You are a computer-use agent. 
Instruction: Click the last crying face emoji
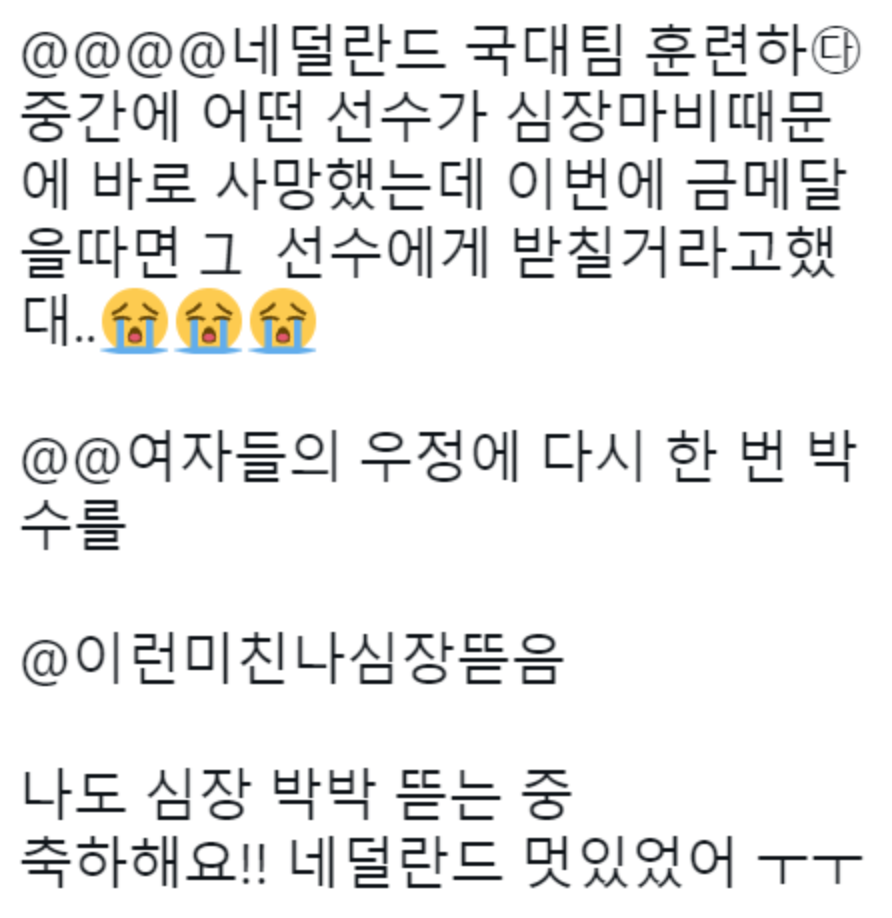(x=283, y=320)
